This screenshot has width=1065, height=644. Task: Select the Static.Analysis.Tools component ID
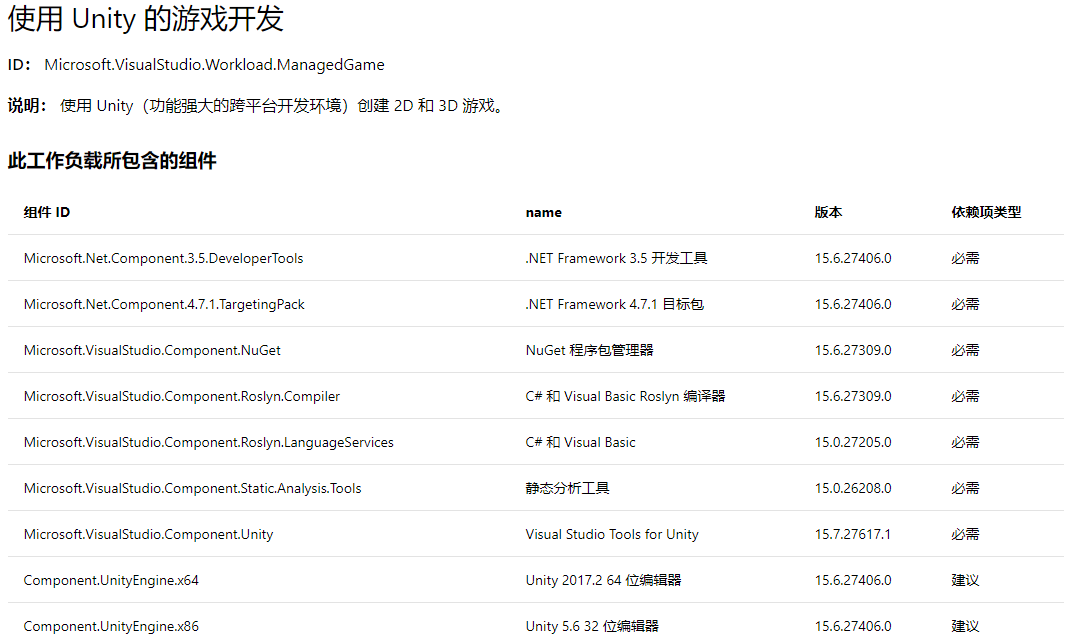[x=192, y=488]
